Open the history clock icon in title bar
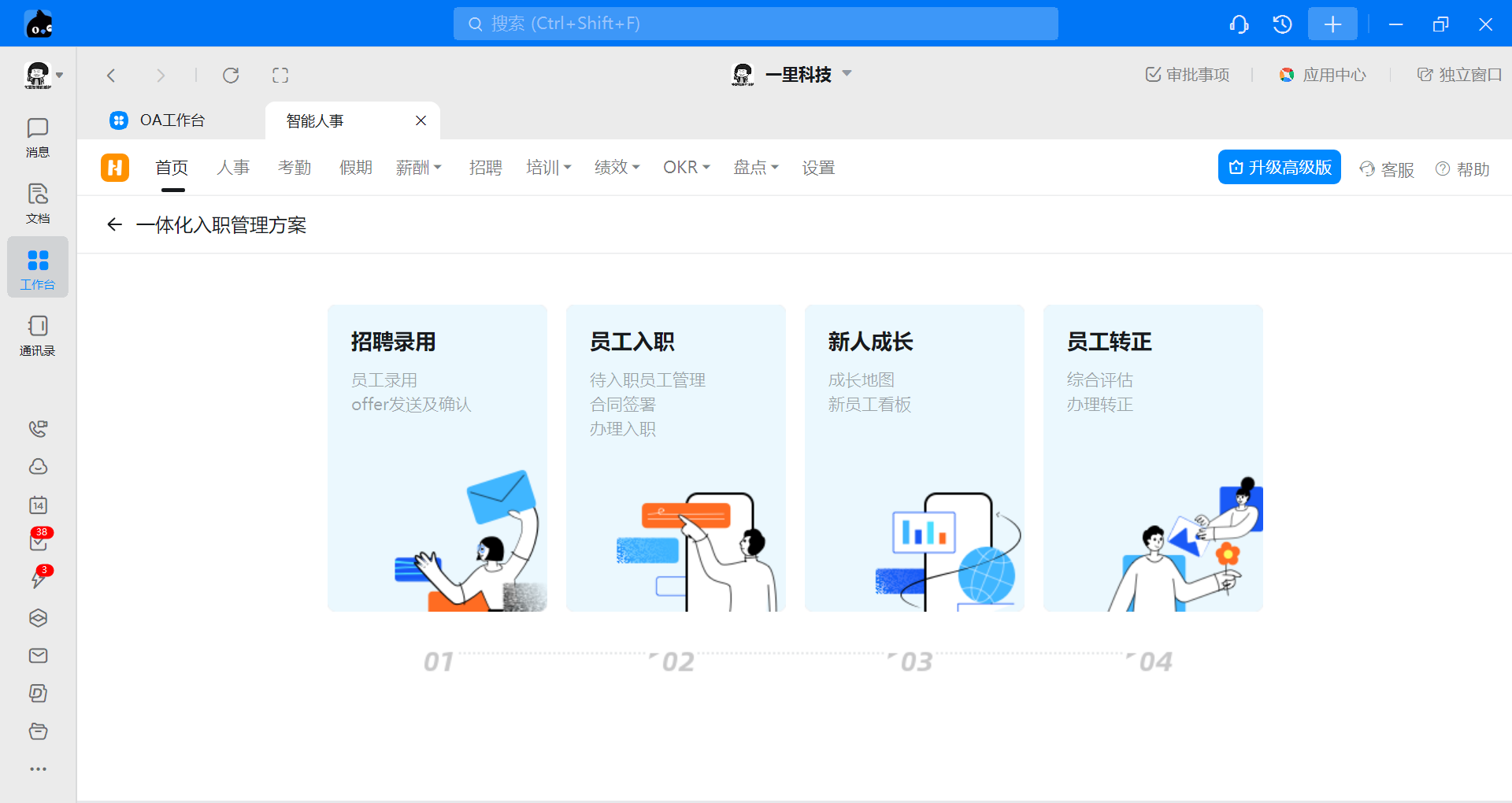This screenshot has height=803, width=1512. 1282,24
